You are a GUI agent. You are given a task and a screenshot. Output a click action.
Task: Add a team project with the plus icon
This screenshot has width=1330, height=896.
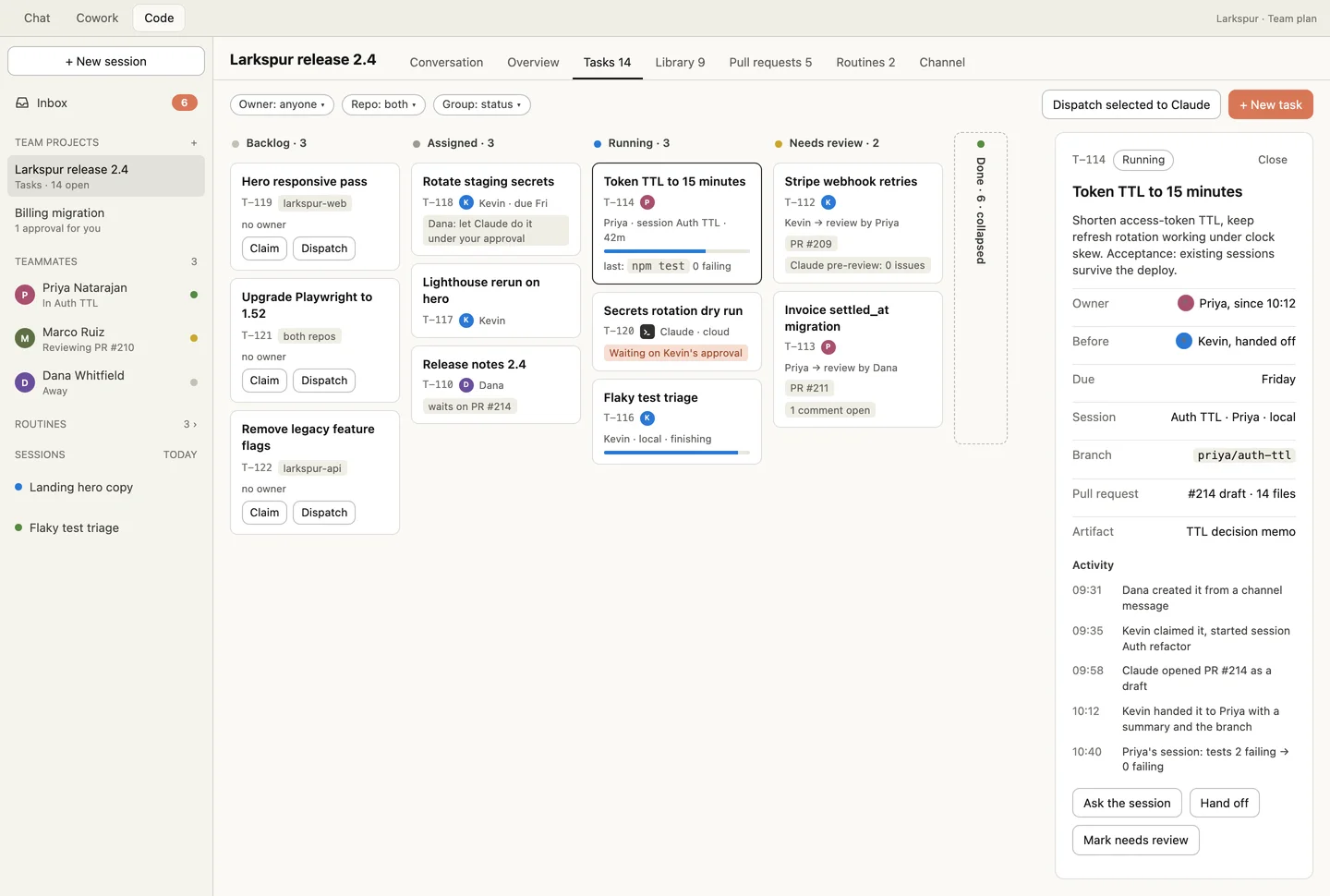pyautogui.click(x=194, y=143)
